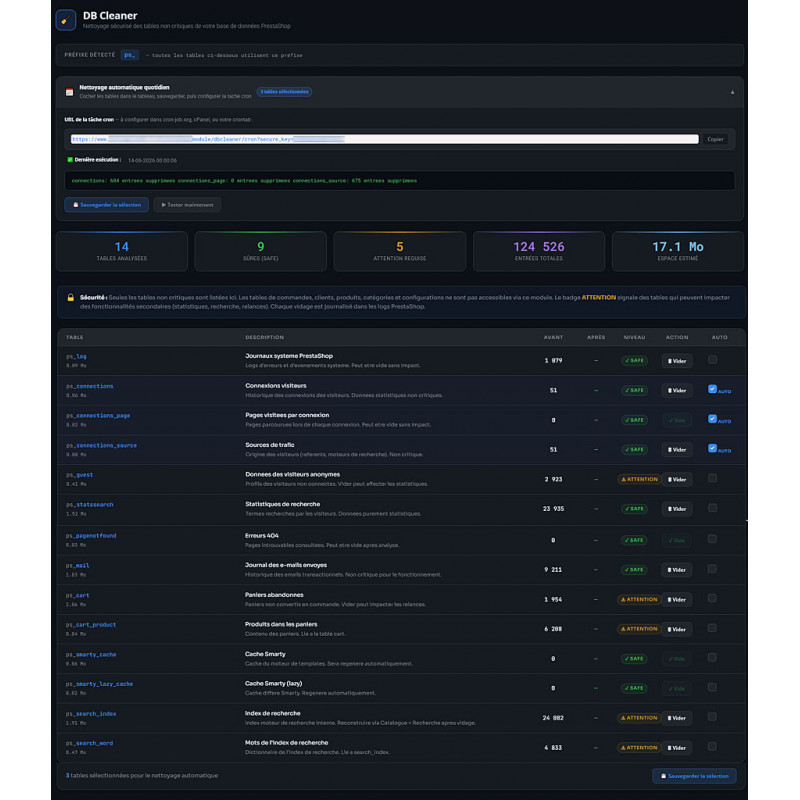Click the ps_log table name

coord(76,357)
